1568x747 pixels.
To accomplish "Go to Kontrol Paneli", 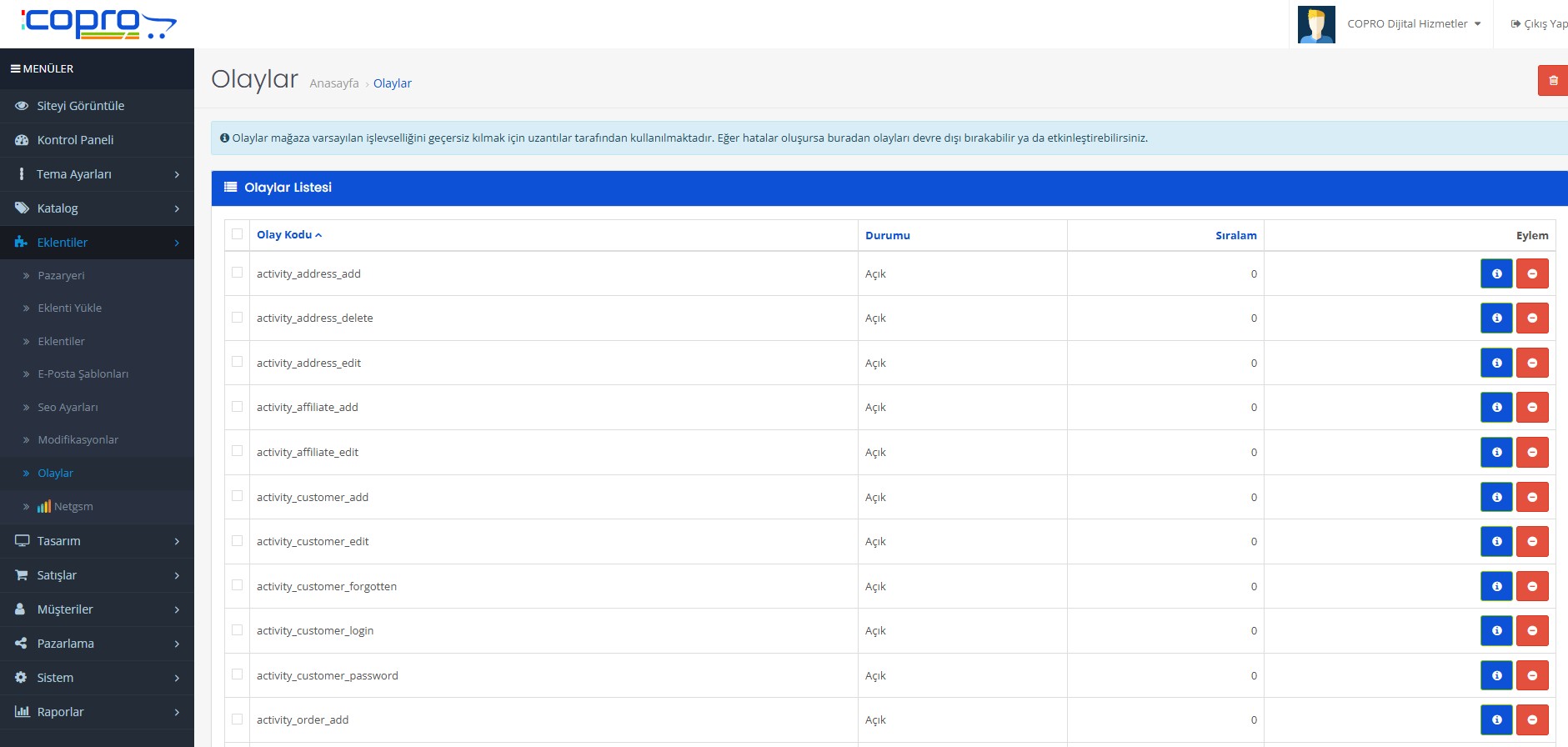I will [75, 140].
